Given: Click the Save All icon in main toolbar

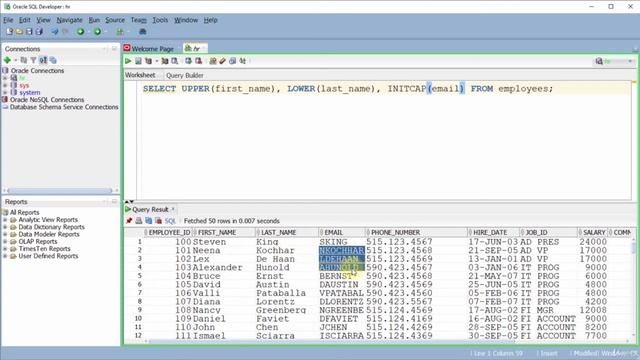Looking at the screenshot, I should pyautogui.click(x=39, y=31).
